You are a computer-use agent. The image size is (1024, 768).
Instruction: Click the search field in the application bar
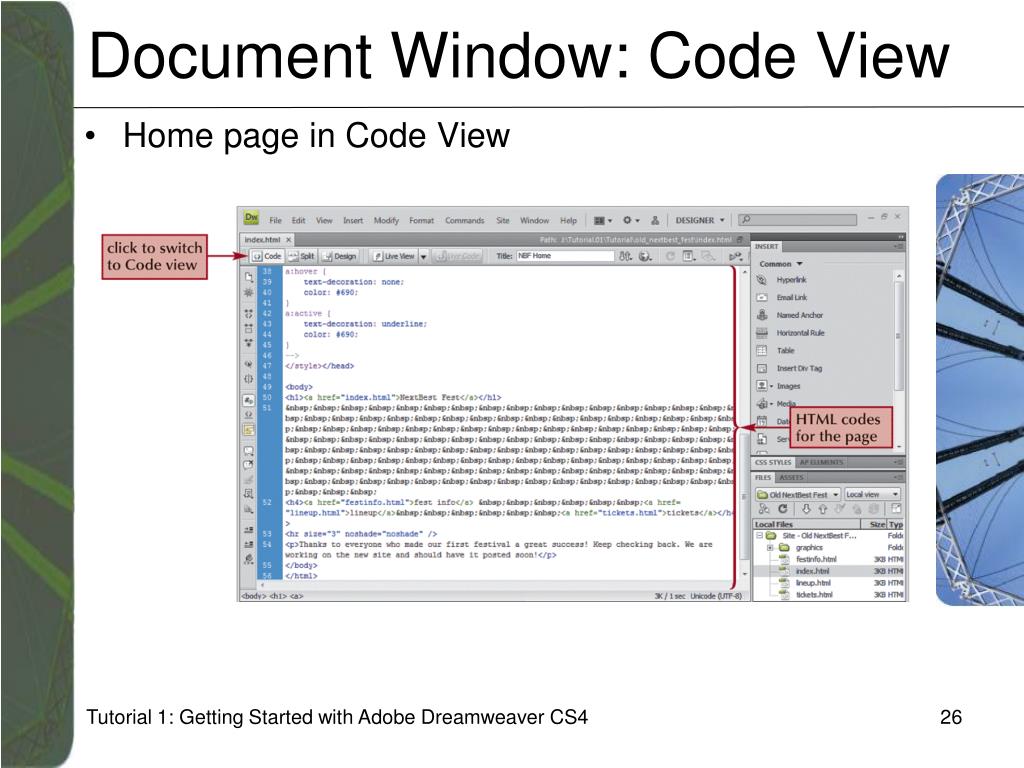pos(797,219)
